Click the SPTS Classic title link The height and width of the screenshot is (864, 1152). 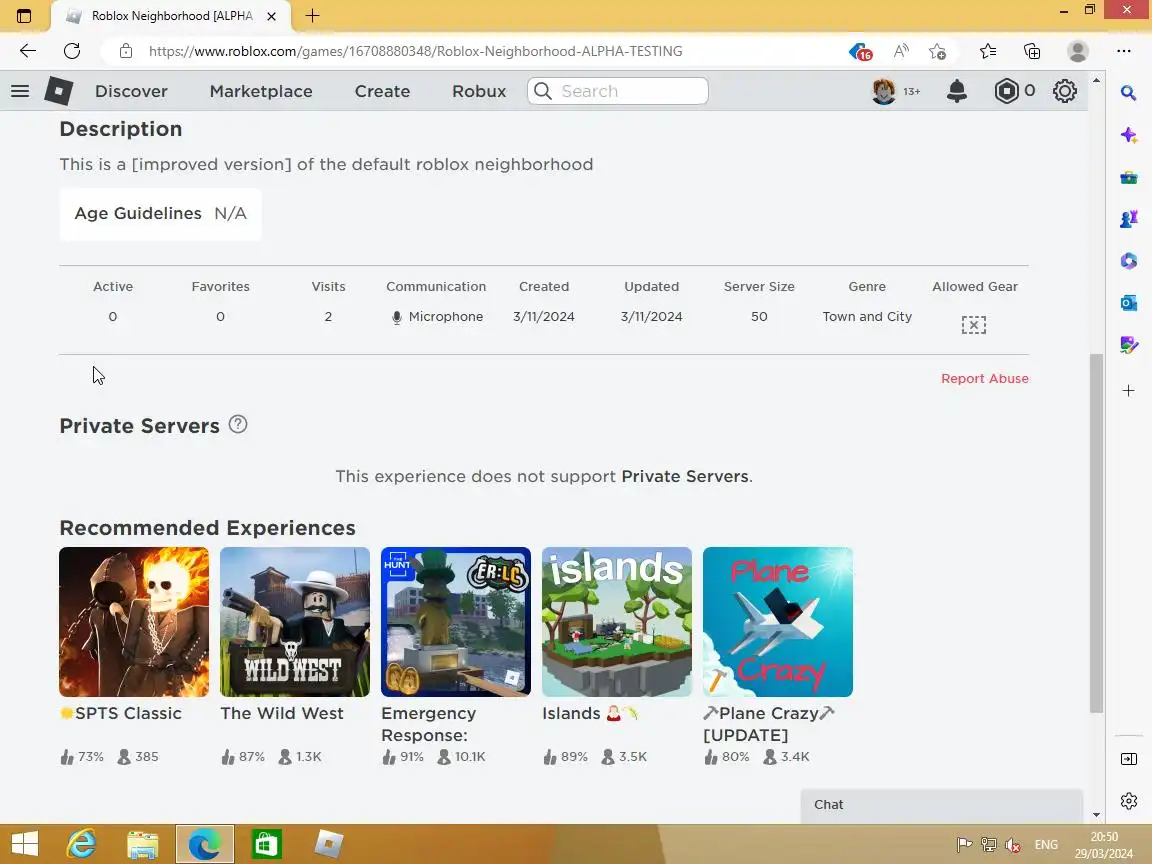click(x=120, y=713)
